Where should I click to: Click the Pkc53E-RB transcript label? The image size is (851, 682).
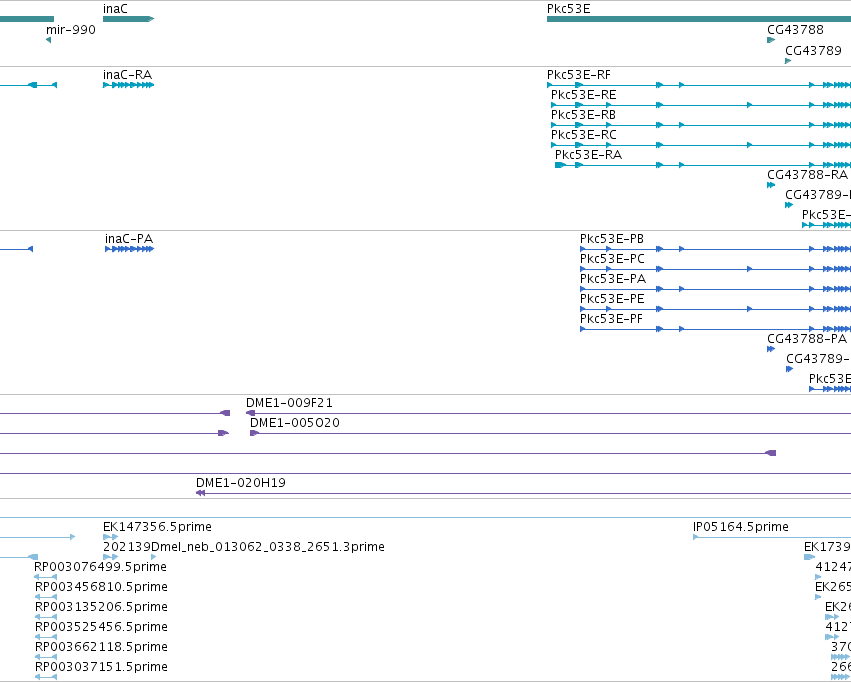583,115
